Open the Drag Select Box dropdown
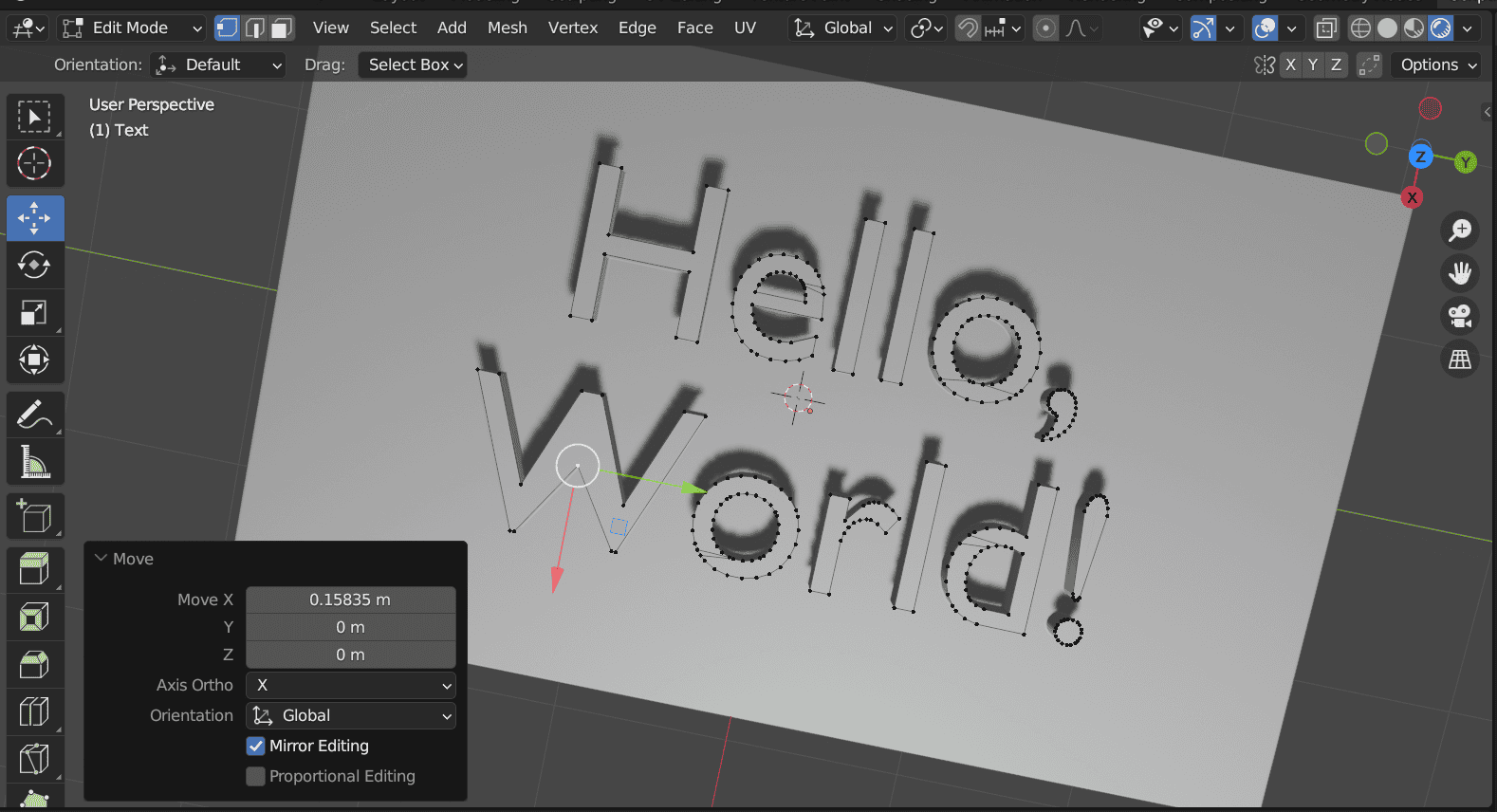 pyautogui.click(x=413, y=65)
